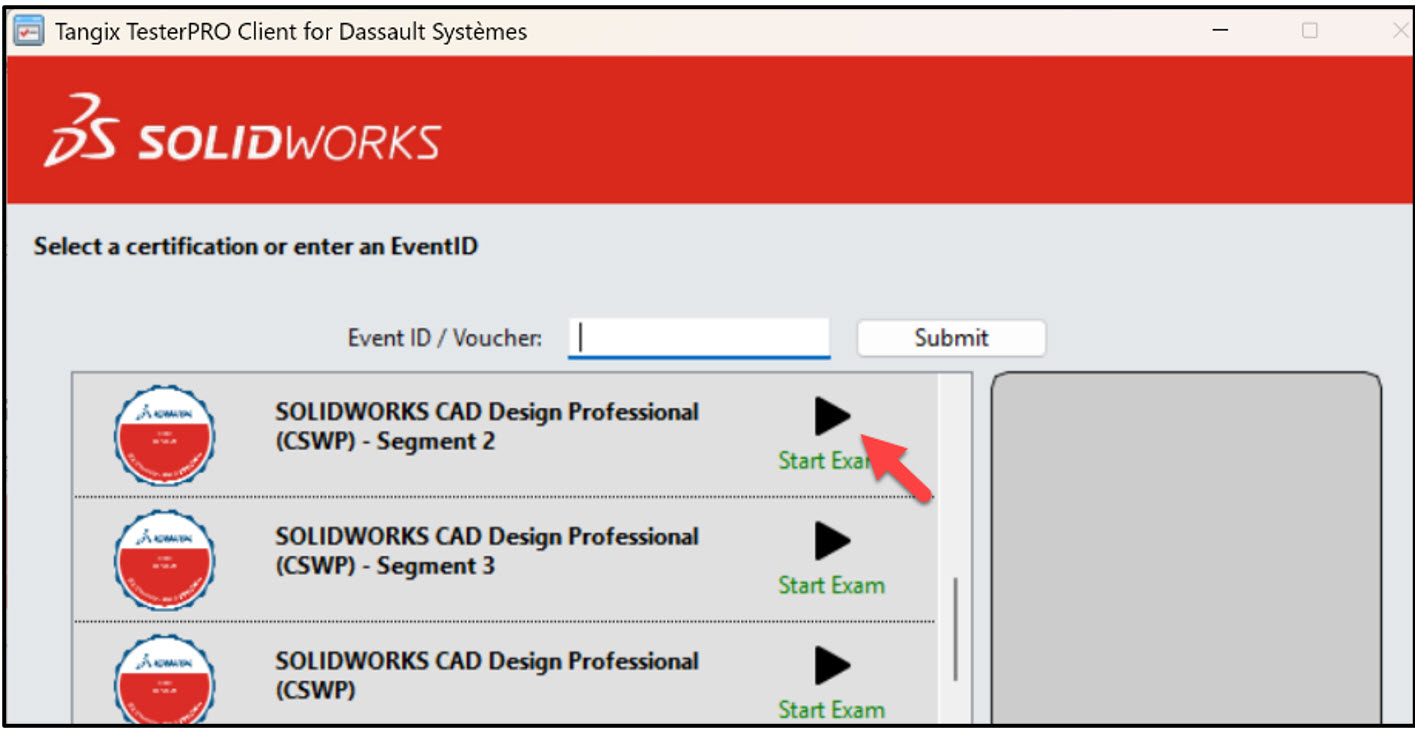Select the CSWP Segment 3 certification title
Screen dimensions: 1415x729
coord(487,551)
